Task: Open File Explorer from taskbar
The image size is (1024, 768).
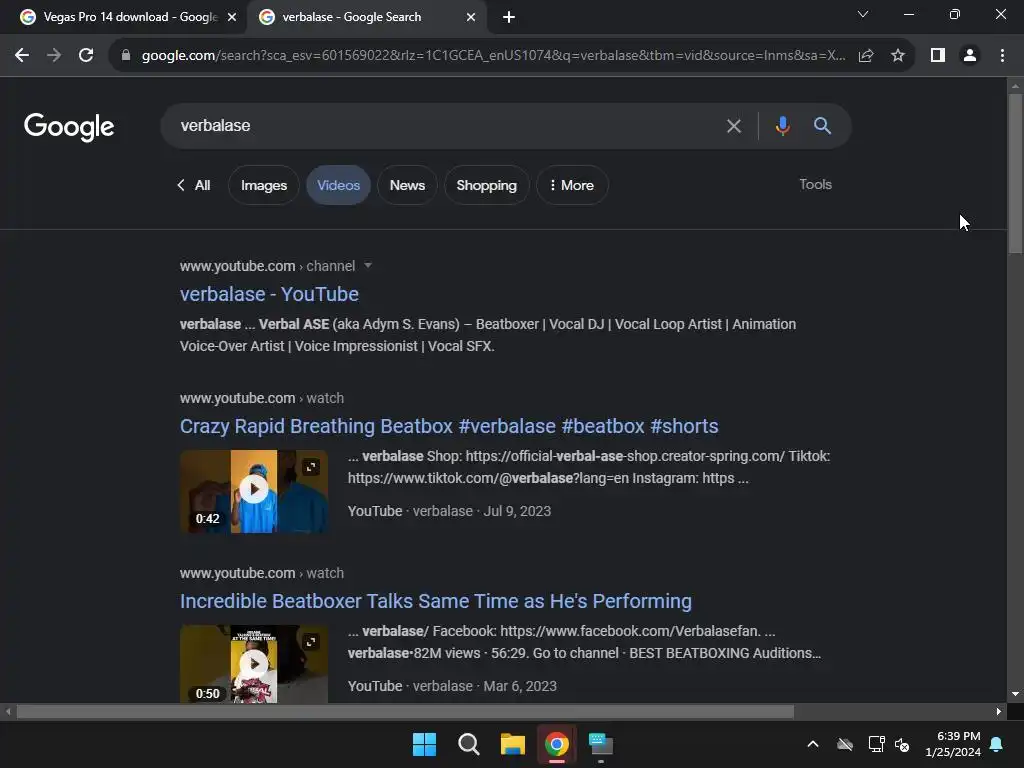Action: click(513, 744)
